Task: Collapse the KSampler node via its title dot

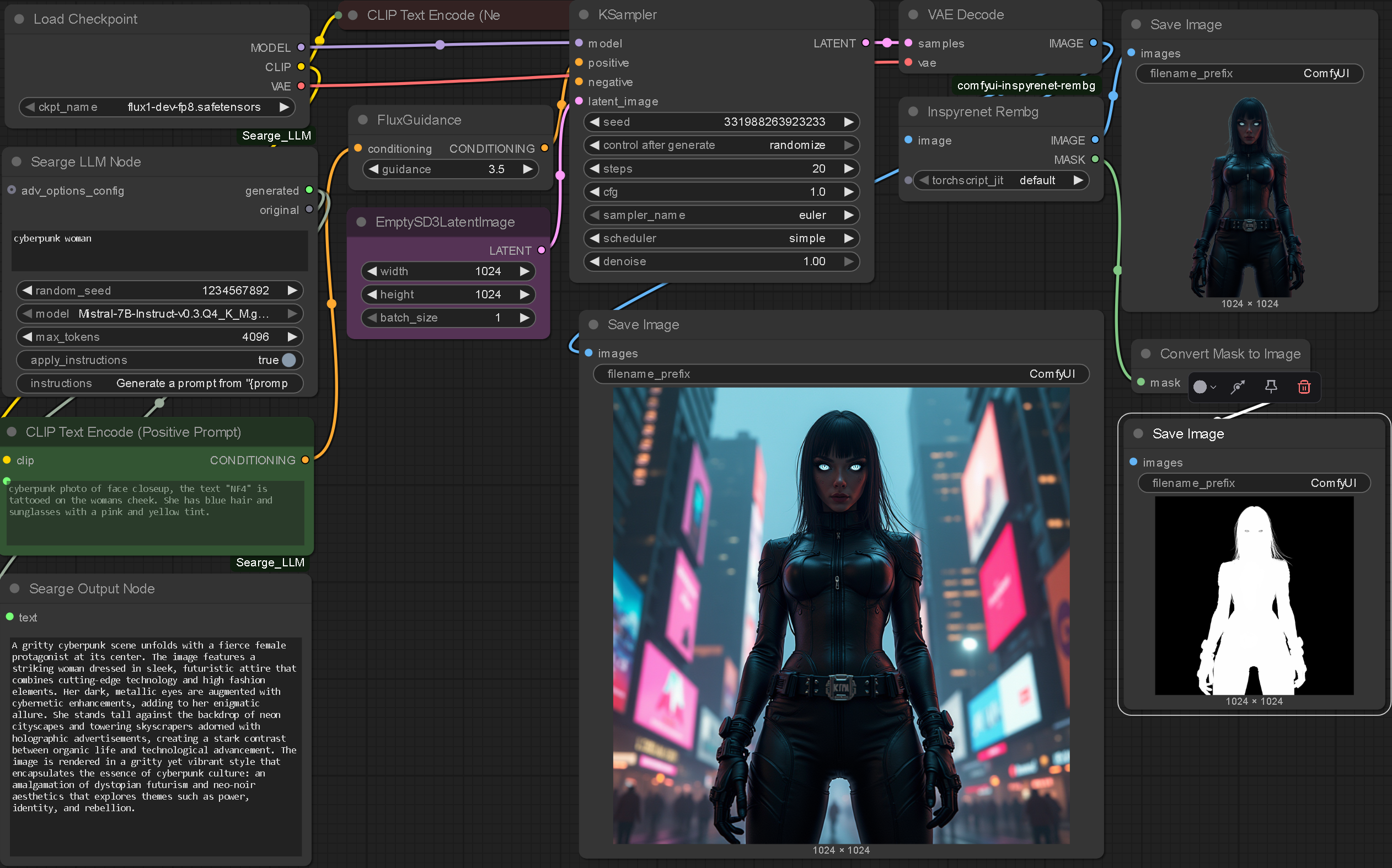Action: point(584,14)
